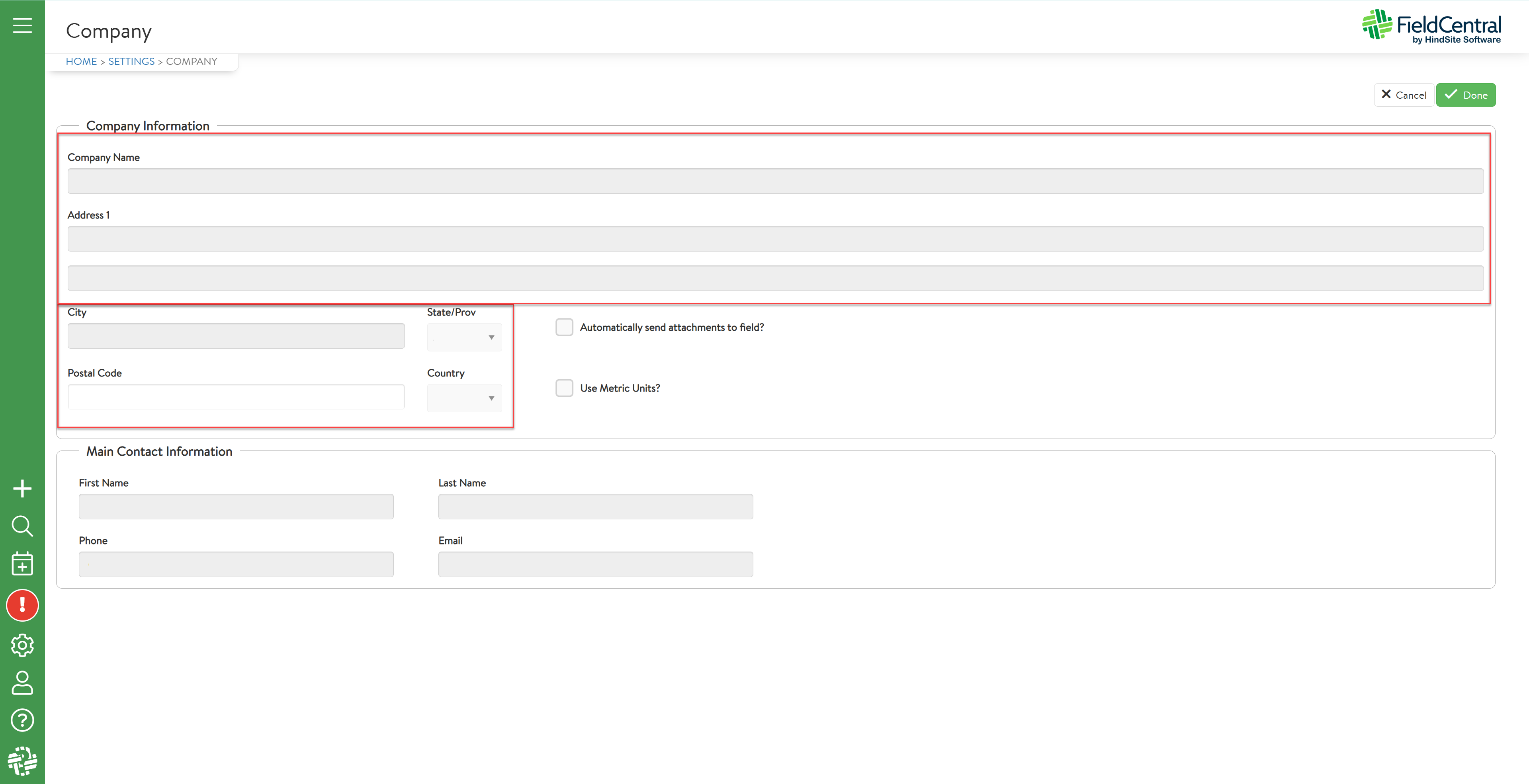
Task: Click the Phone input field
Action: point(236,564)
